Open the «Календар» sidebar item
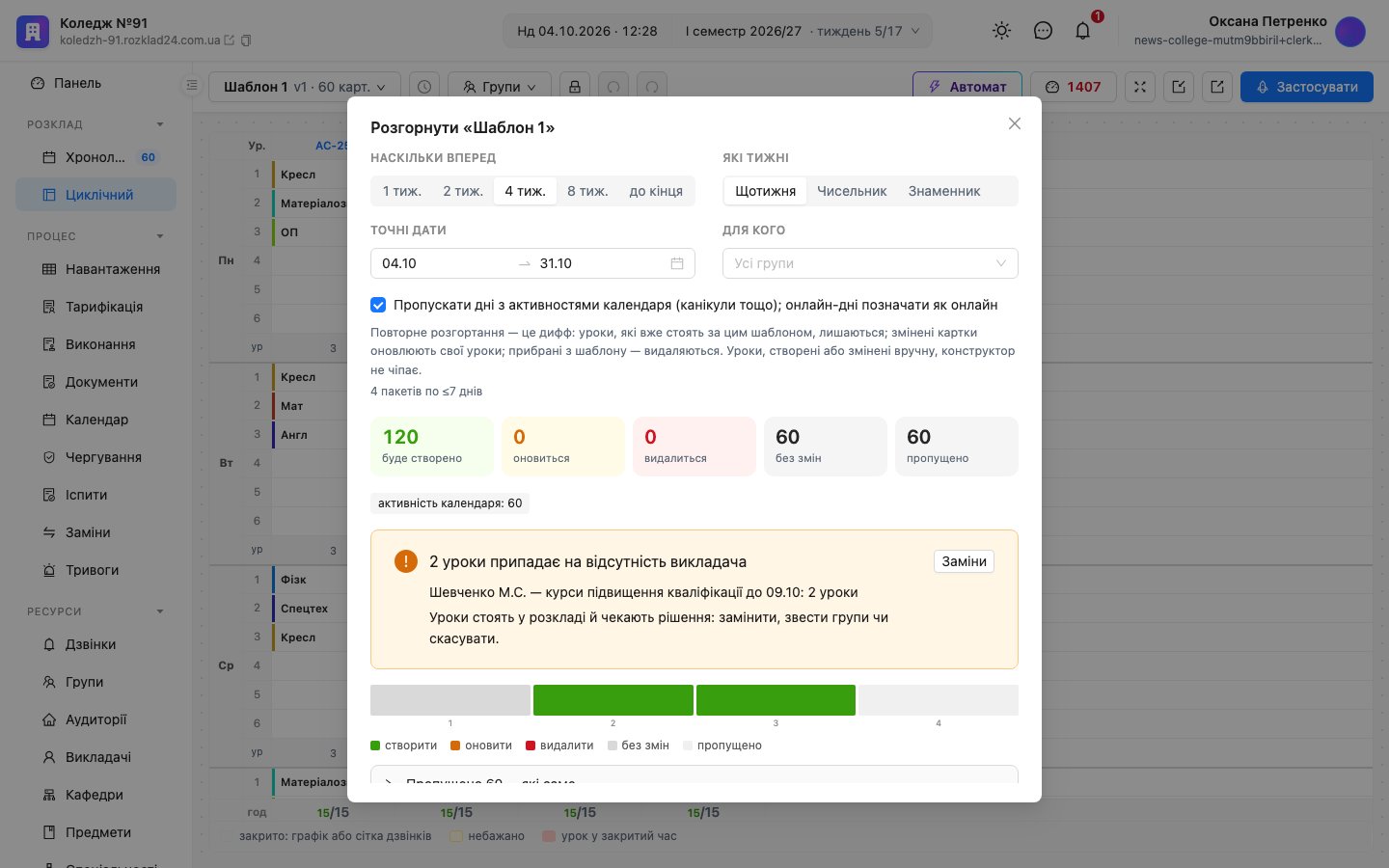1389x868 pixels. [x=96, y=420]
